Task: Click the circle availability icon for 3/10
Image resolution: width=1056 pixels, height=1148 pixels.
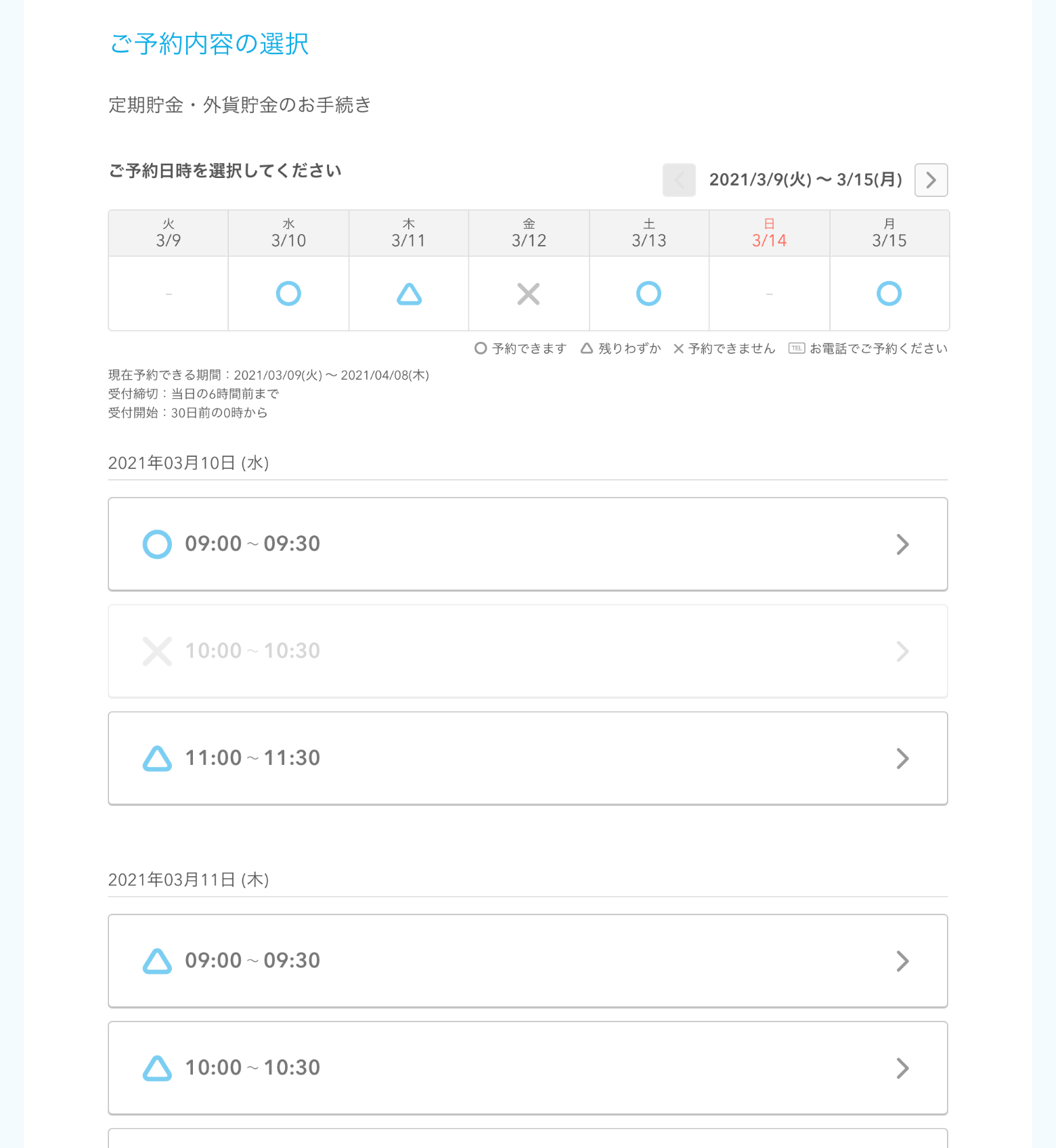Action: pyautogui.click(x=288, y=294)
